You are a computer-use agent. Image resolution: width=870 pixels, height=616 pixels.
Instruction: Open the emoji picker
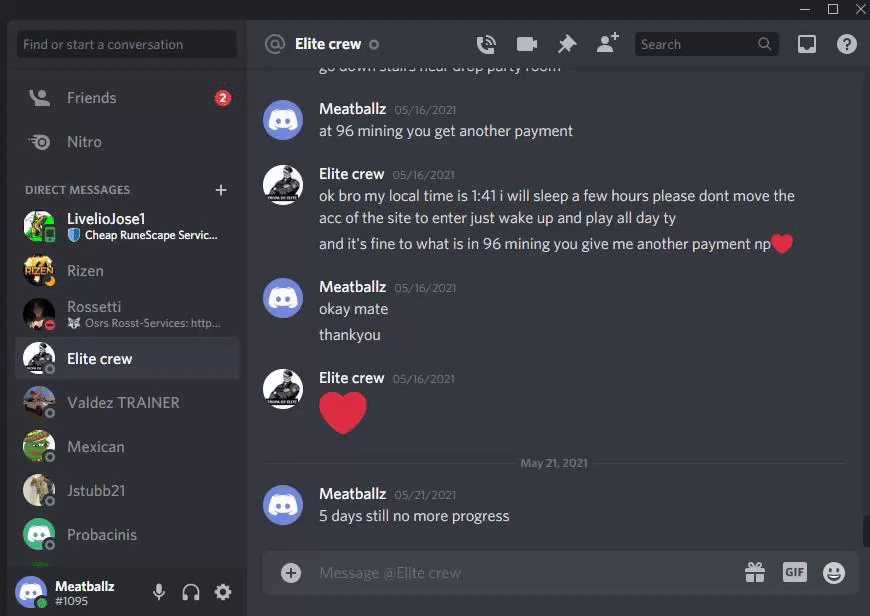(x=833, y=573)
